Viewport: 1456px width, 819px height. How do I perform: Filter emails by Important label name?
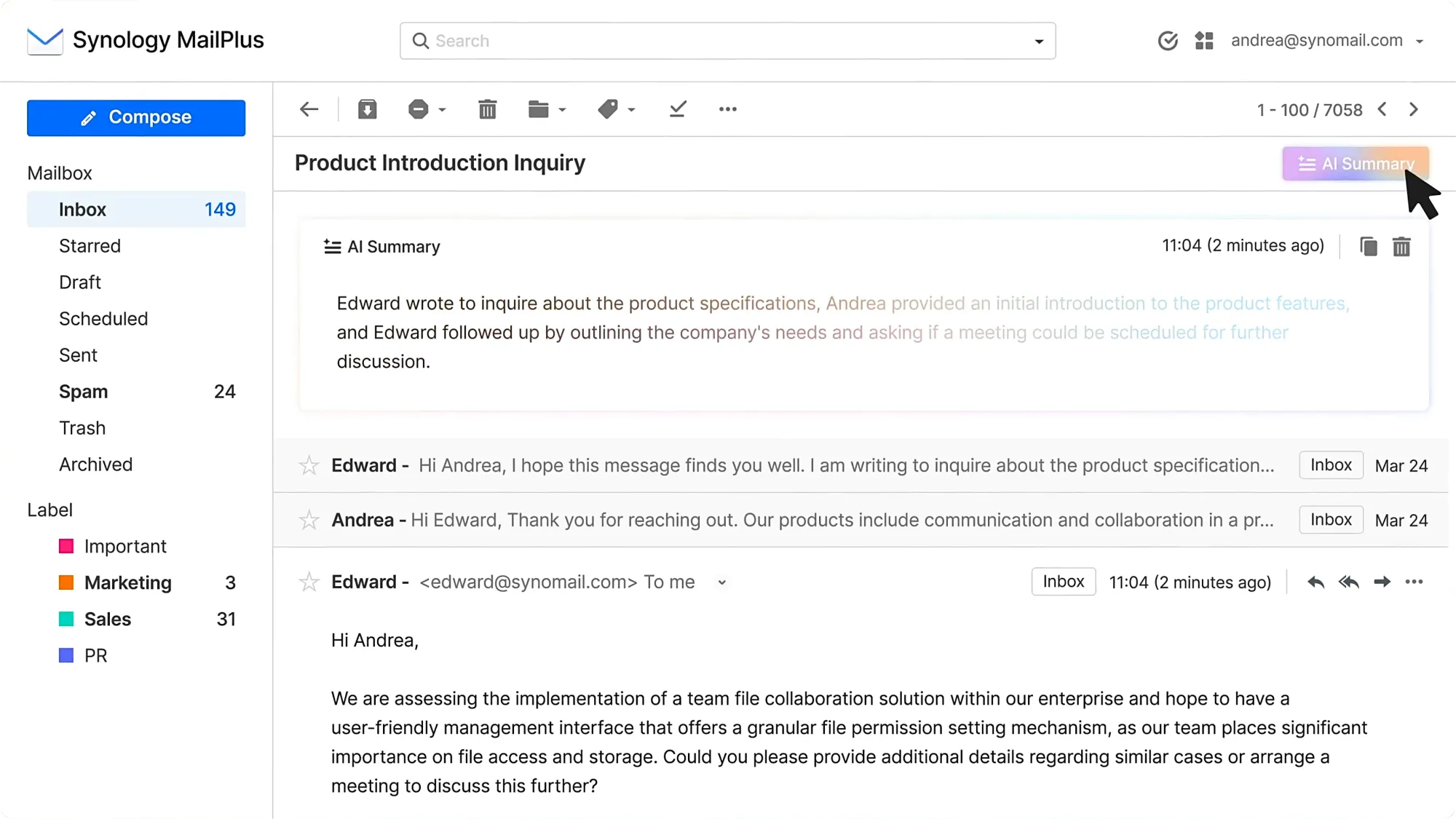click(x=125, y=546)
